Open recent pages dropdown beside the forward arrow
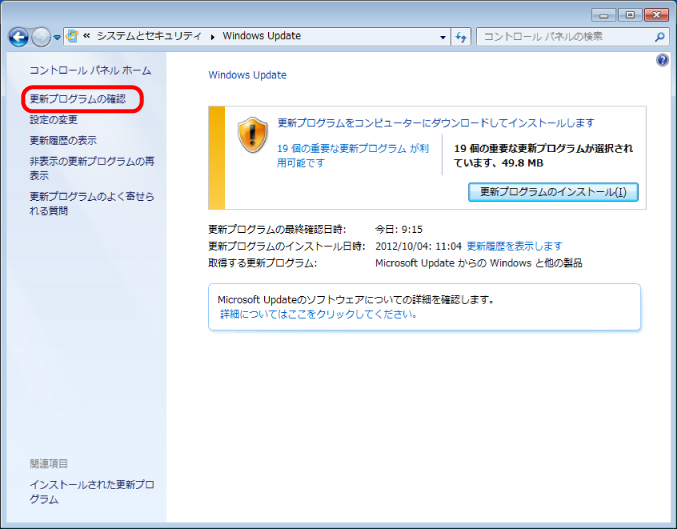677x529 pixels. 57,38
